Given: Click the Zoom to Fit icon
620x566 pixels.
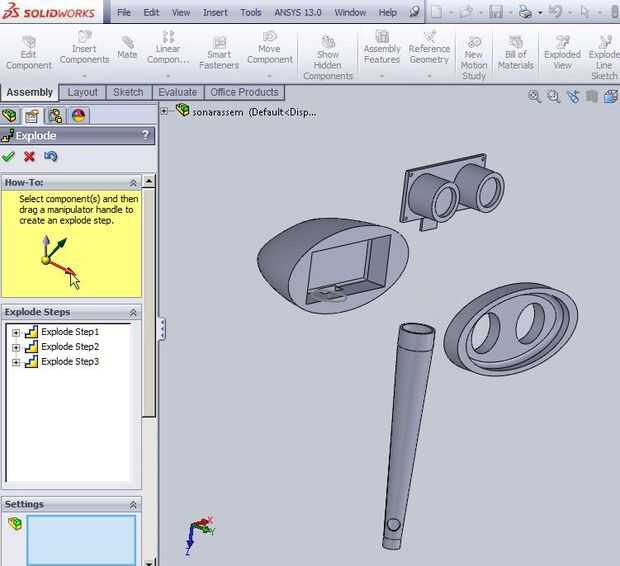Looking at the screenshot, I should pyautogui.click(x=535, y=96).
